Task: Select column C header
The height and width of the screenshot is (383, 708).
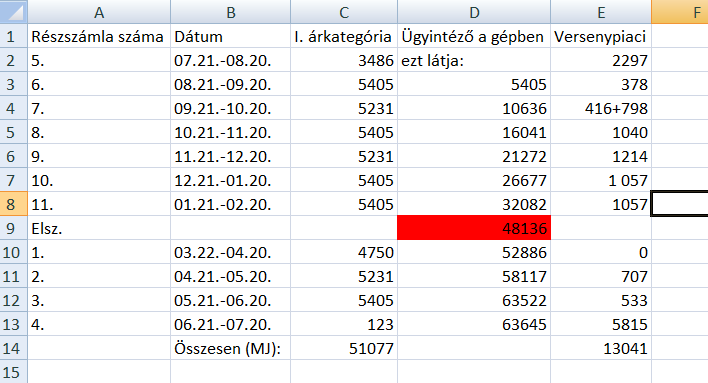Action: pos(344,11)
